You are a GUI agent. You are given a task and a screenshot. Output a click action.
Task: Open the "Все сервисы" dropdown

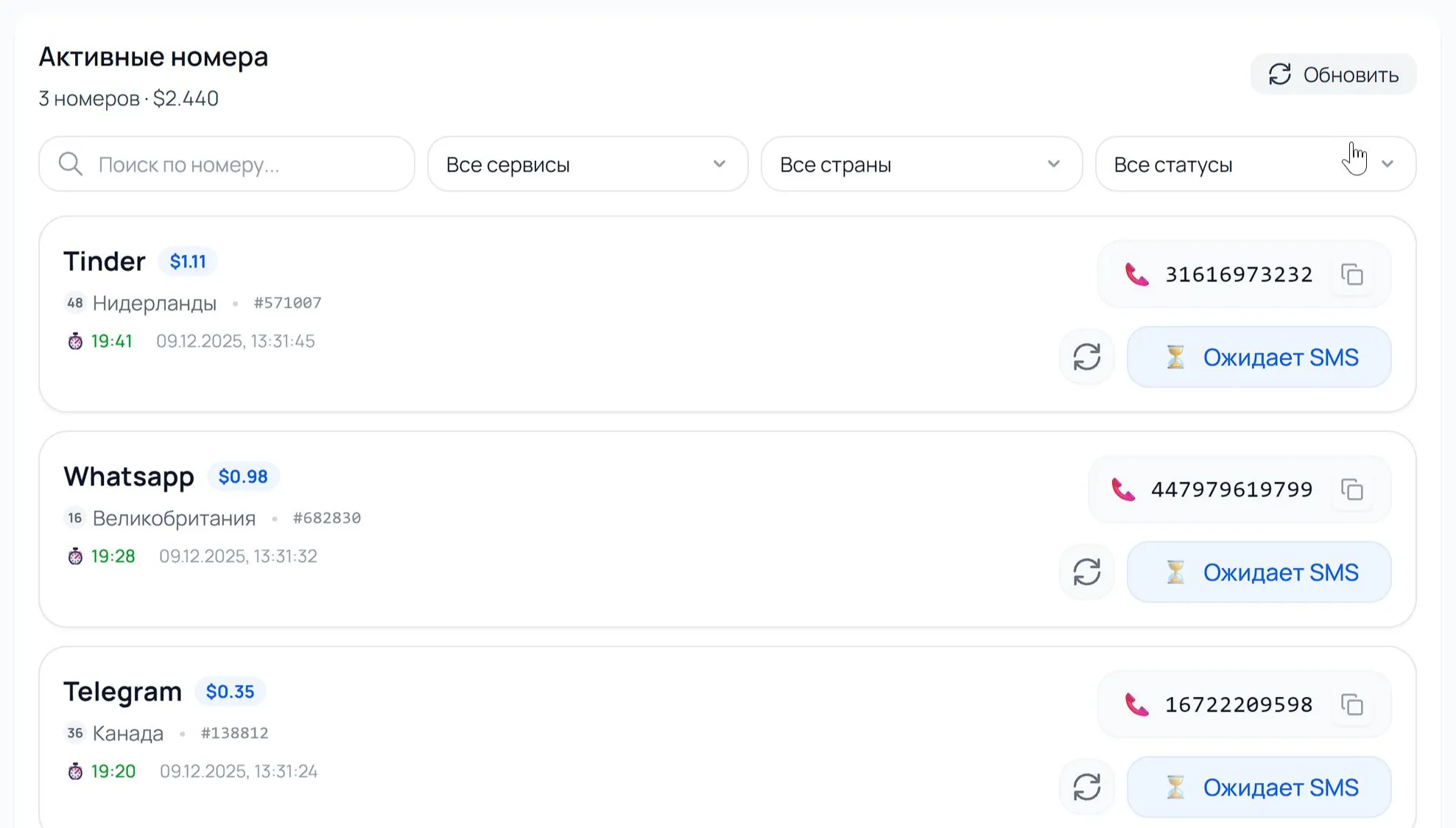[587, 164]
